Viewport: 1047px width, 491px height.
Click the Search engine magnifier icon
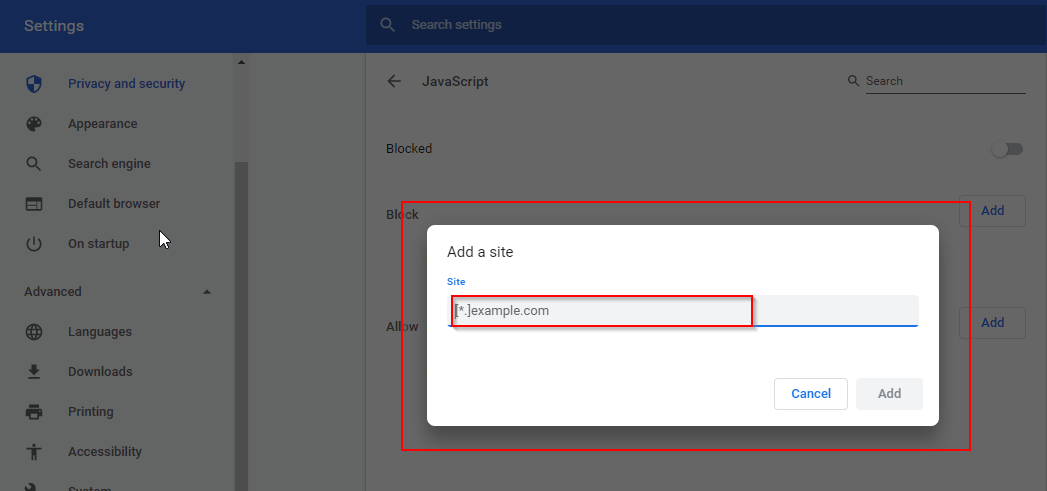click(33, 164)
